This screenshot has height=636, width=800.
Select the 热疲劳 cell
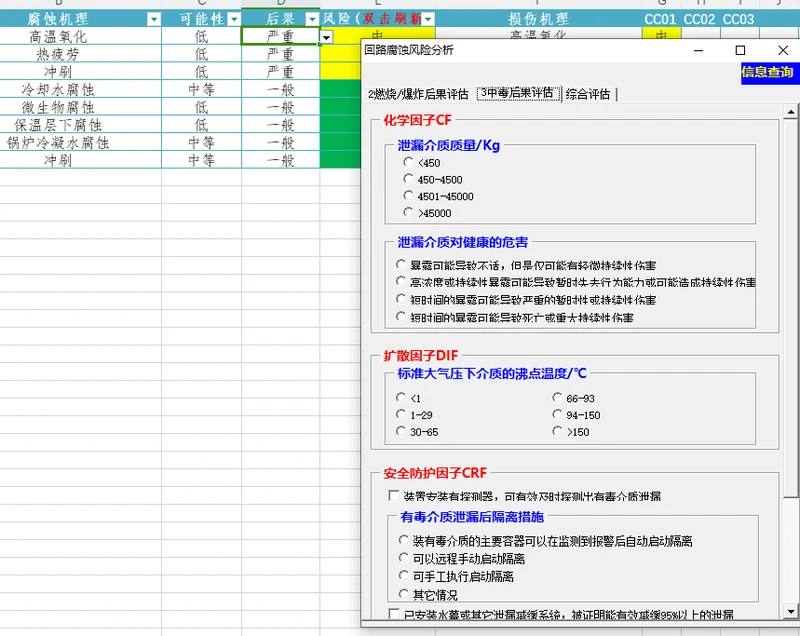81,54
